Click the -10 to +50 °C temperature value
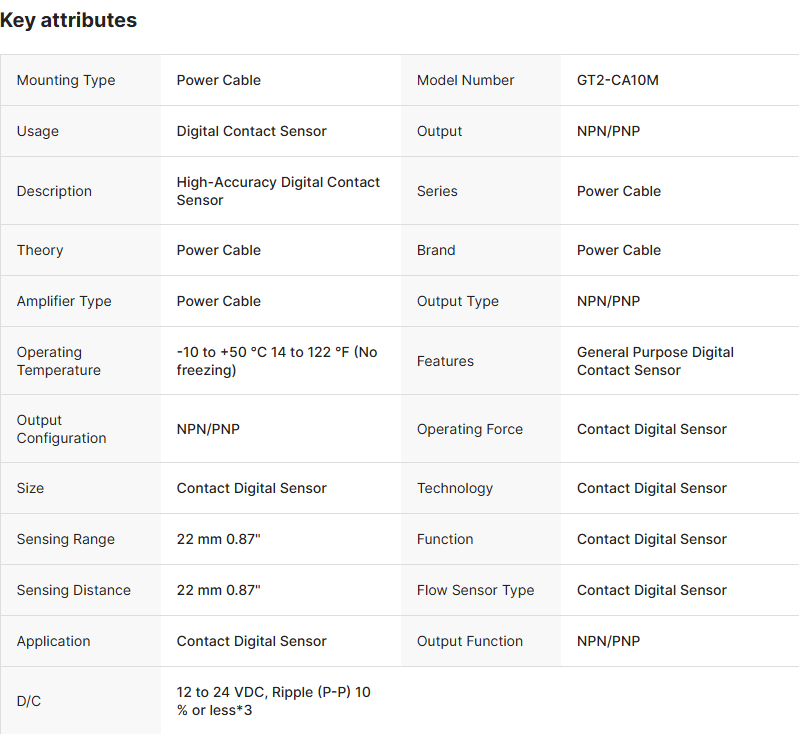This screenshot has height=734, width=799. pos(277,361)
